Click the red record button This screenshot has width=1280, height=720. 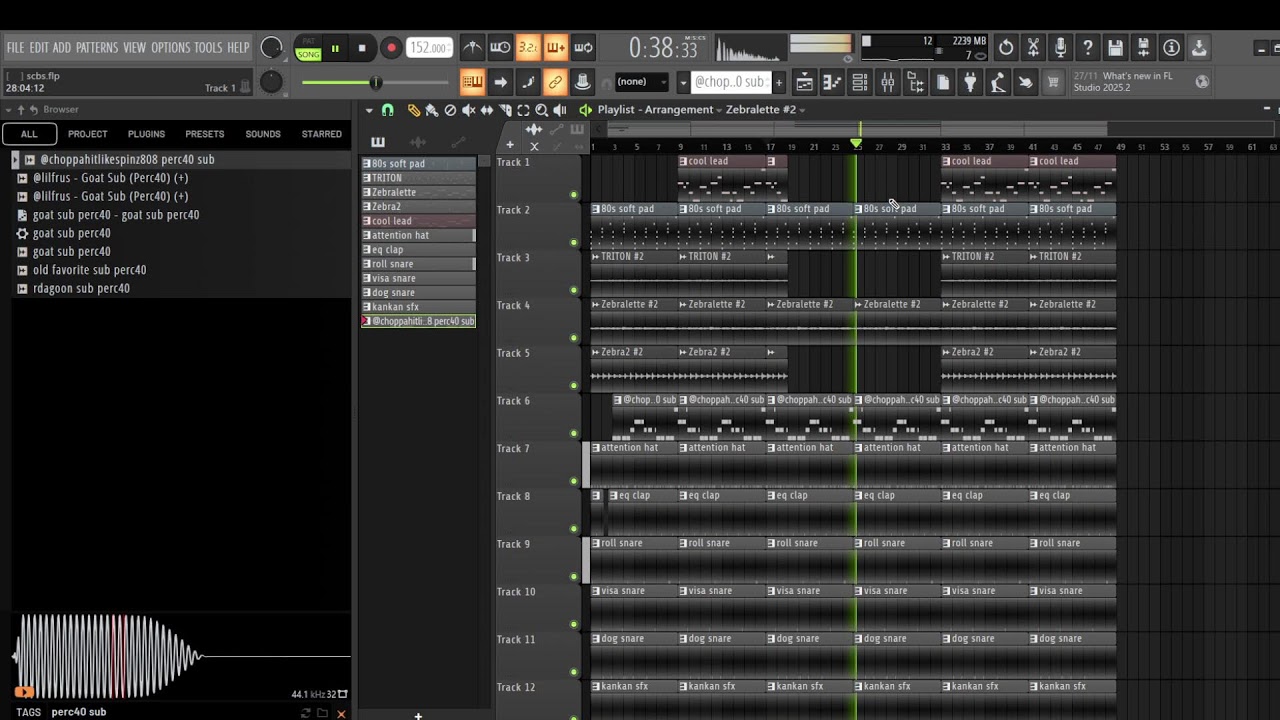[x=391, y=48]
